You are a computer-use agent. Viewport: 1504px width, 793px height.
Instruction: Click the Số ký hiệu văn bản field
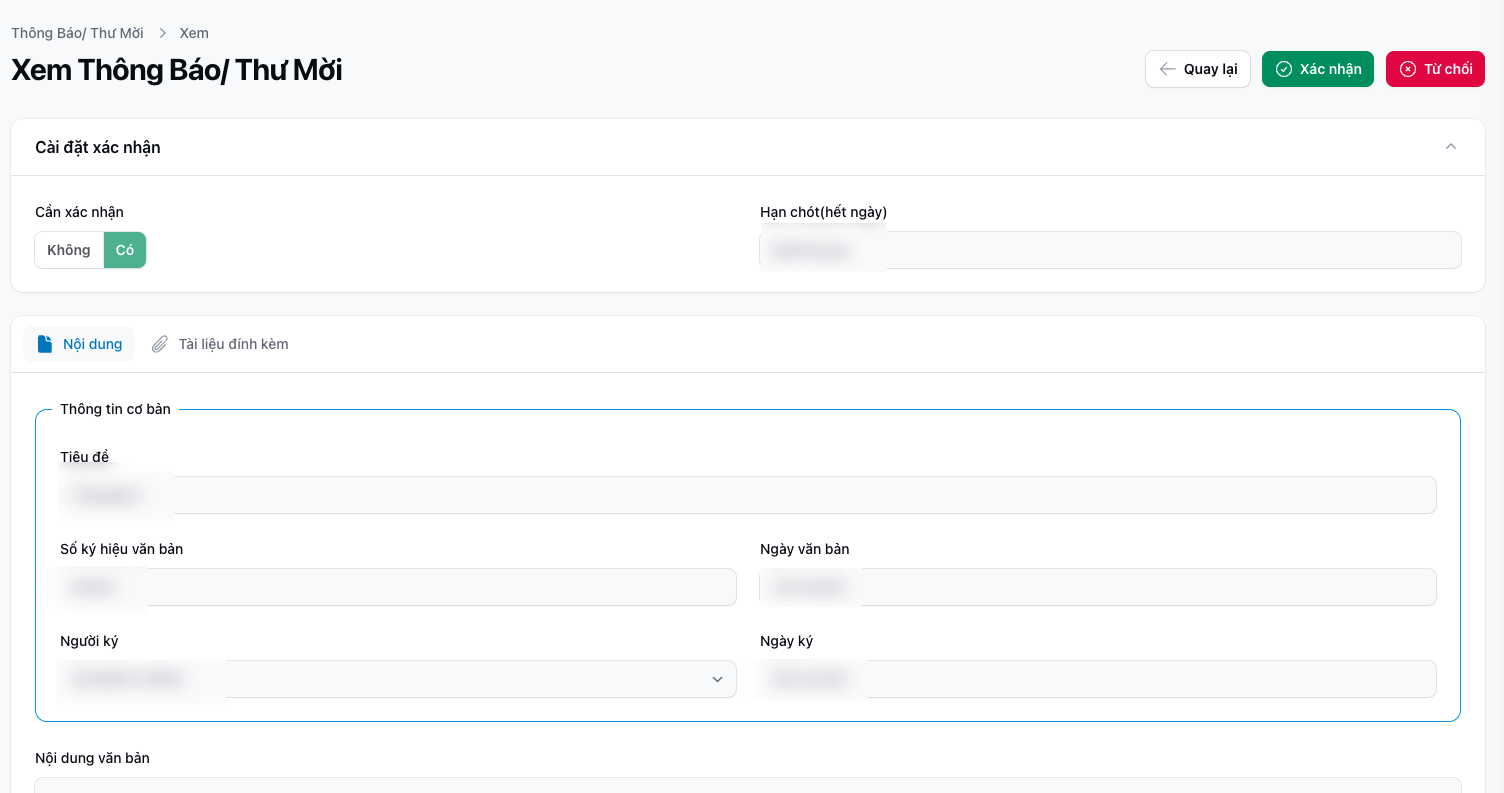tap(397, 587)
